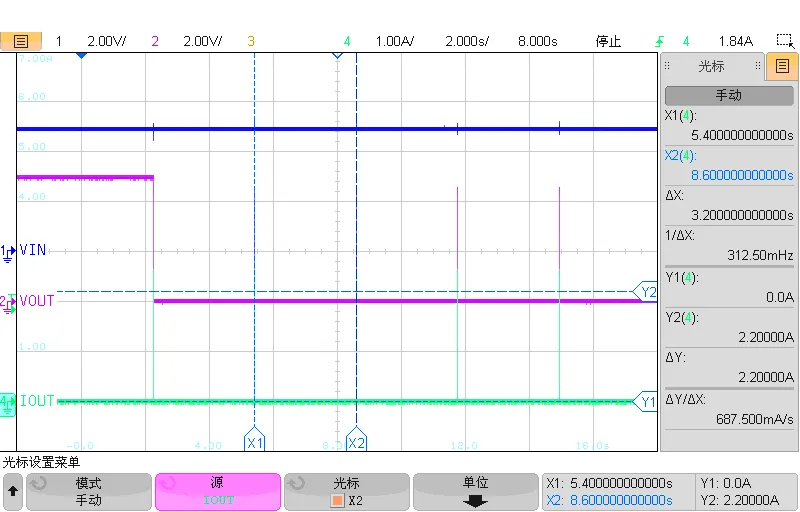The height and width of the screenshot is (512, 800).
Task: Select the VOUT channel ground marker
Action: [x=8, y=301]
